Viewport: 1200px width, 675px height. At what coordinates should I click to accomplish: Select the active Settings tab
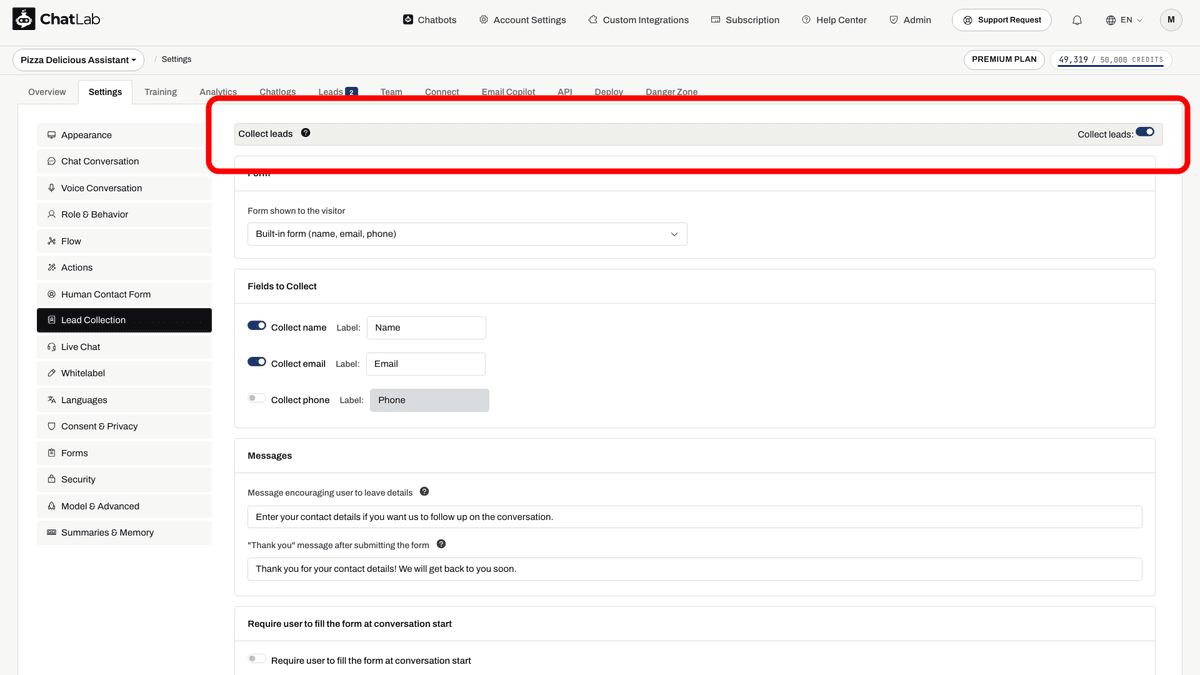point(105,92)
